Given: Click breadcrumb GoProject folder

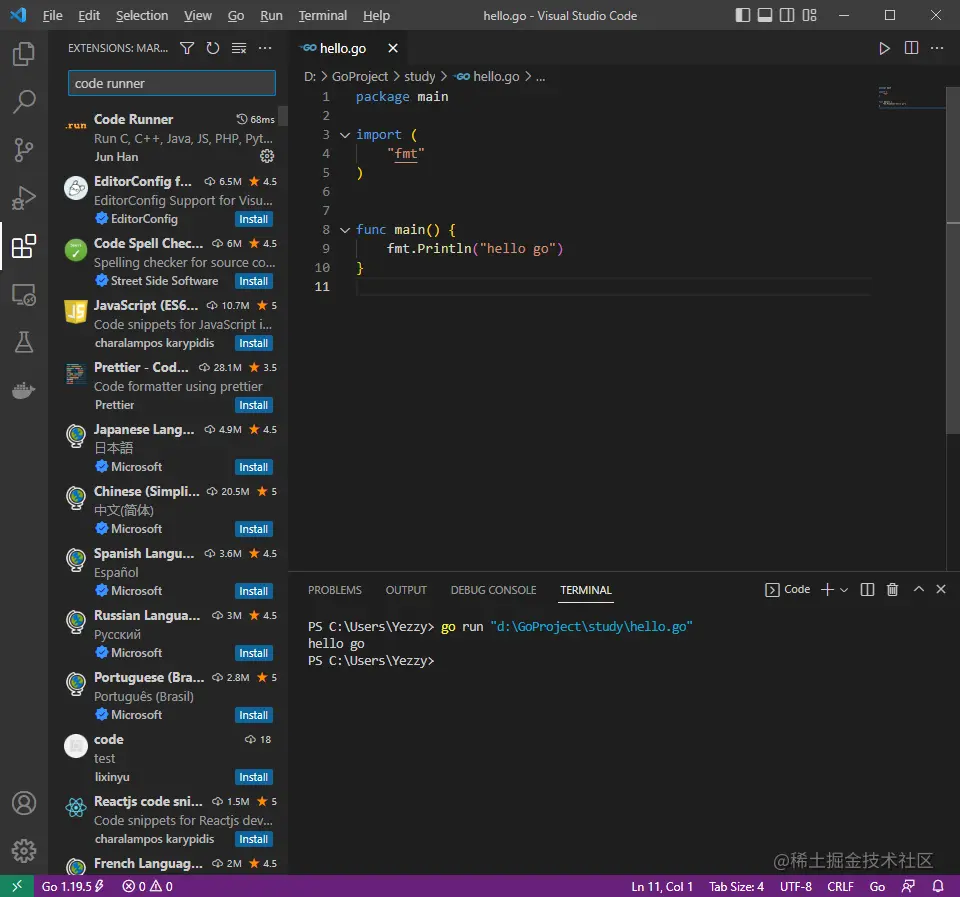Looking at the screenshot, I should point(359,77).
